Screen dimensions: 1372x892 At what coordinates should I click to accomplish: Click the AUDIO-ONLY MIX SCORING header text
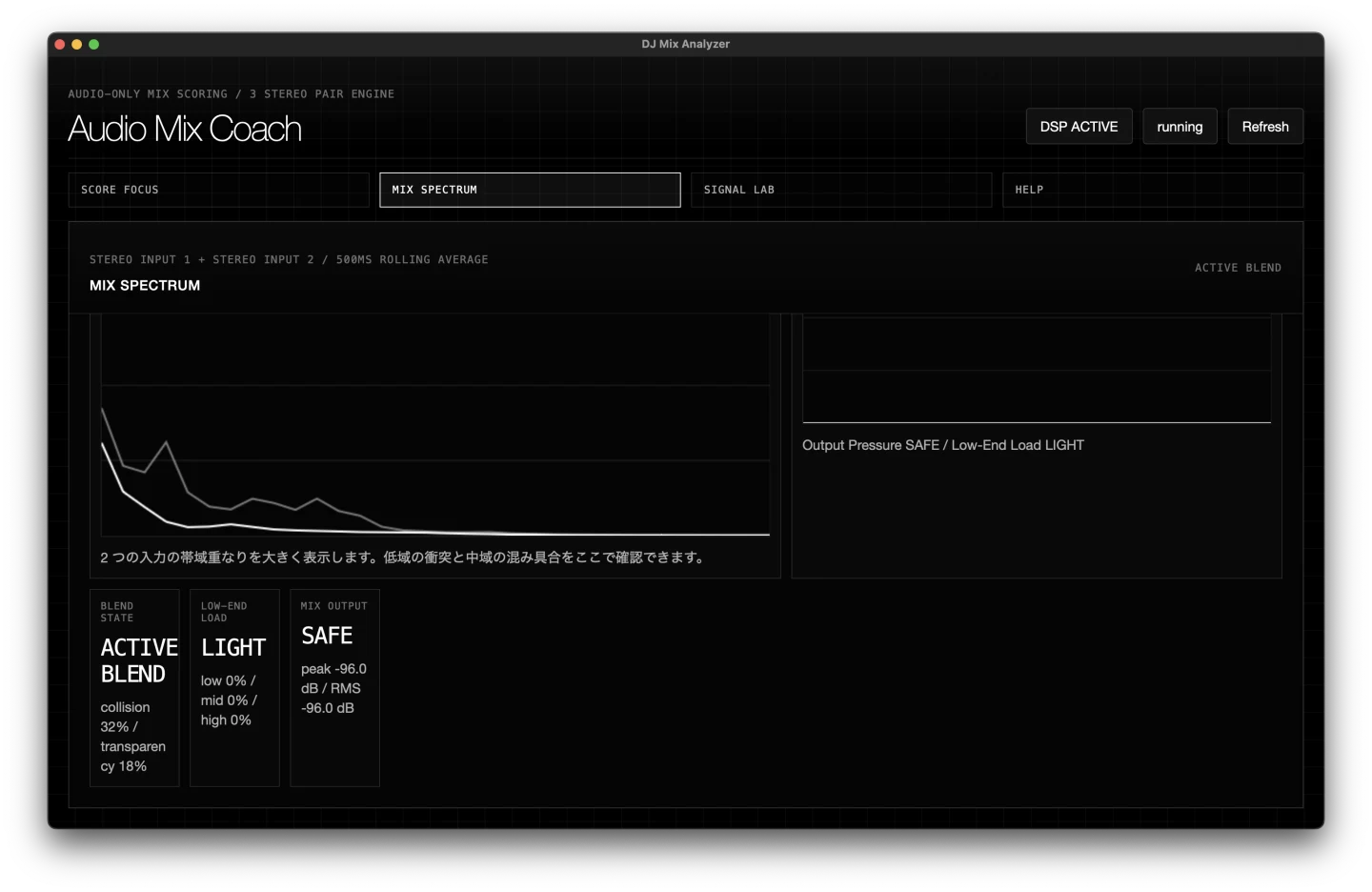point(230,93)
